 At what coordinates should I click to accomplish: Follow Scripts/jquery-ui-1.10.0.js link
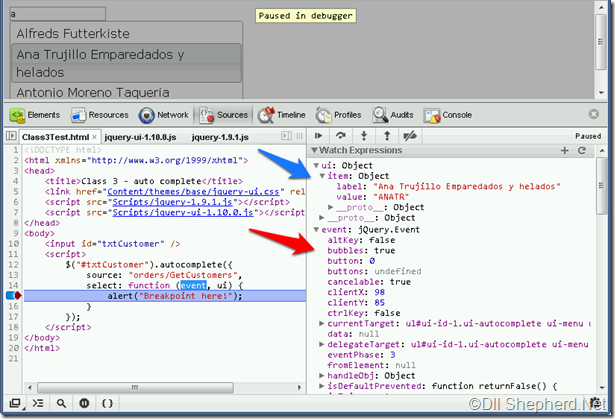click(183, 212)
